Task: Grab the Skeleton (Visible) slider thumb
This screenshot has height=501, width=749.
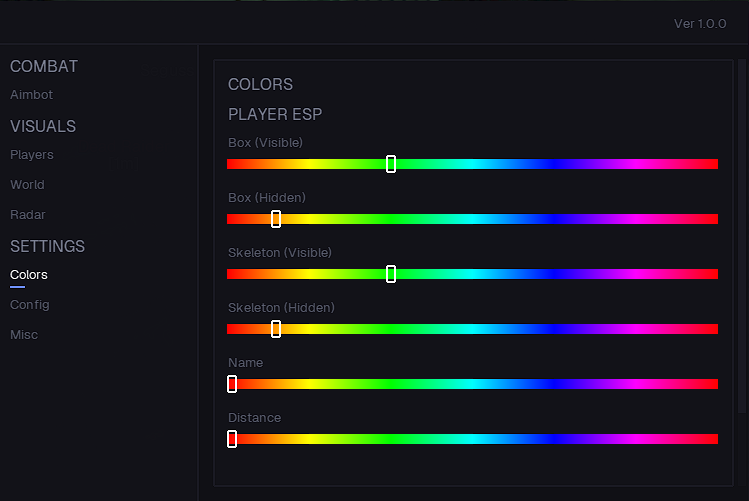Action: click(391, 274)
